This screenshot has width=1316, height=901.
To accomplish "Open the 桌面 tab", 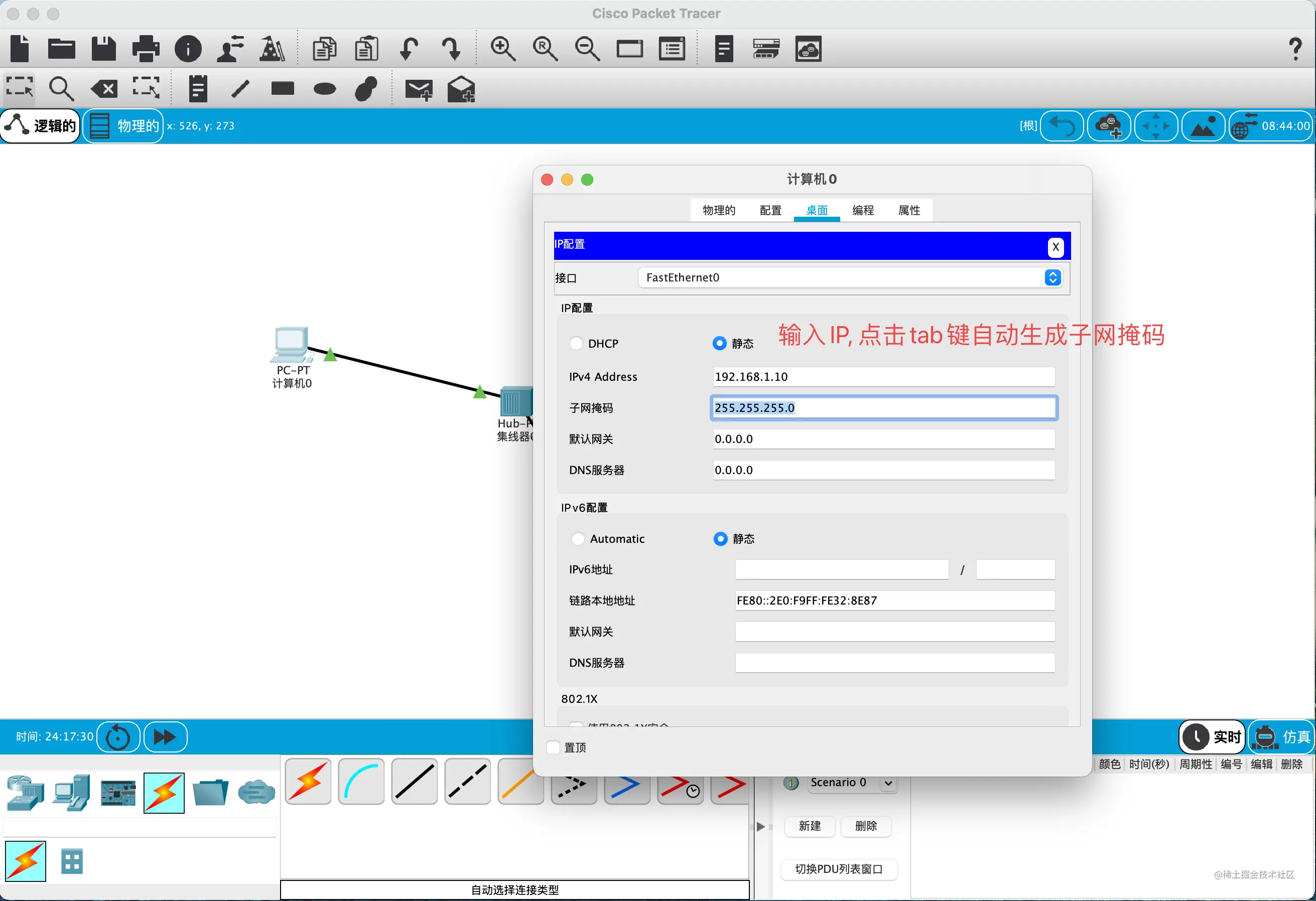I will coord(817,211).
